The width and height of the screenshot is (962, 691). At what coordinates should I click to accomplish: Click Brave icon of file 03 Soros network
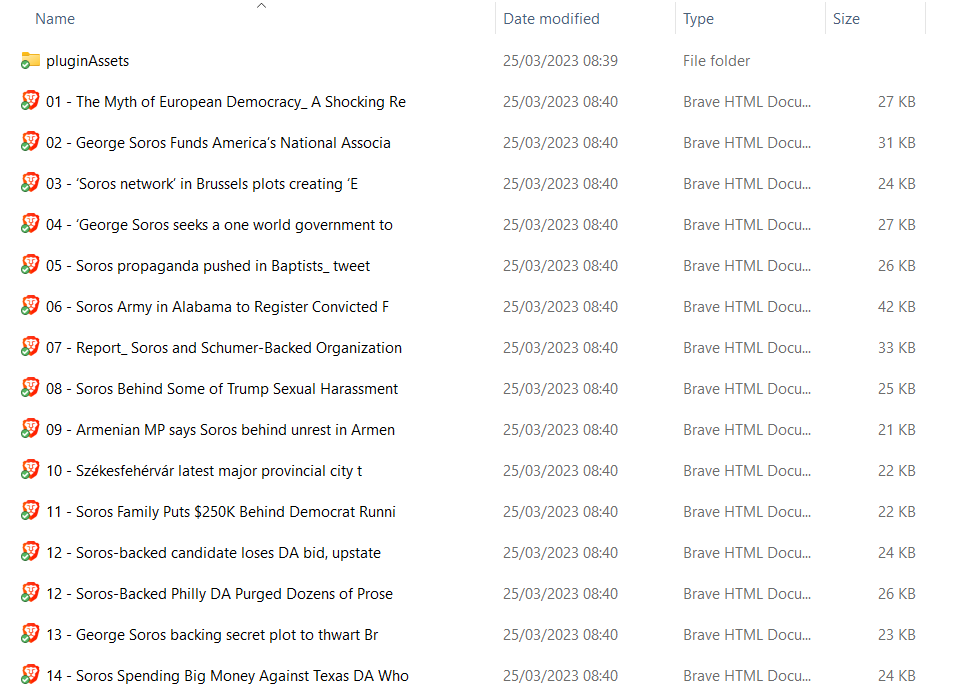[x=31, y=184]
